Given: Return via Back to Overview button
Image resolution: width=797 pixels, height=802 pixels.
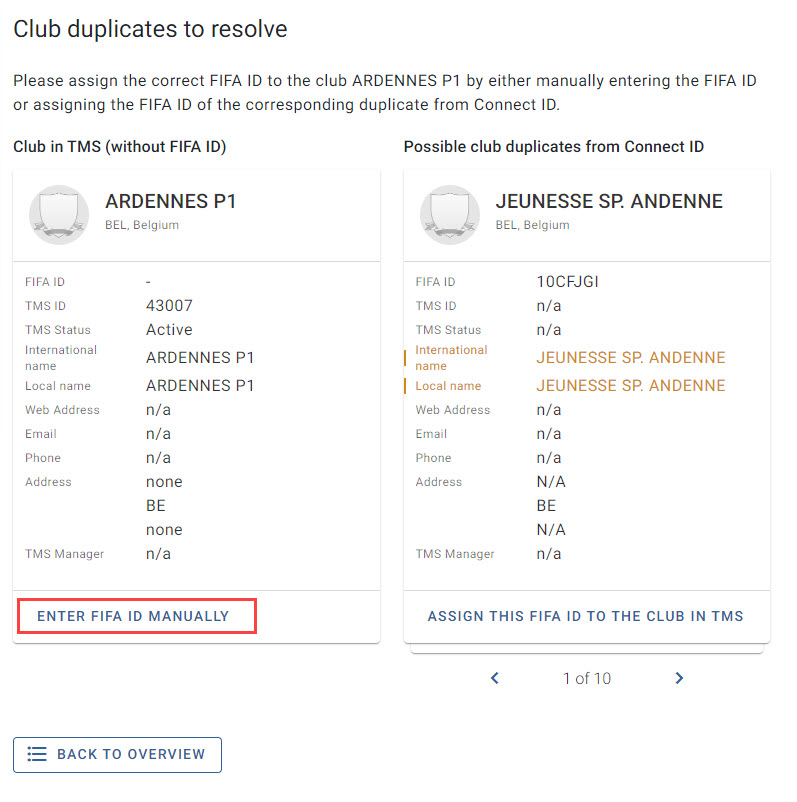Looking at the screenshot, I should pyautogui.click(x=117, y=754).
